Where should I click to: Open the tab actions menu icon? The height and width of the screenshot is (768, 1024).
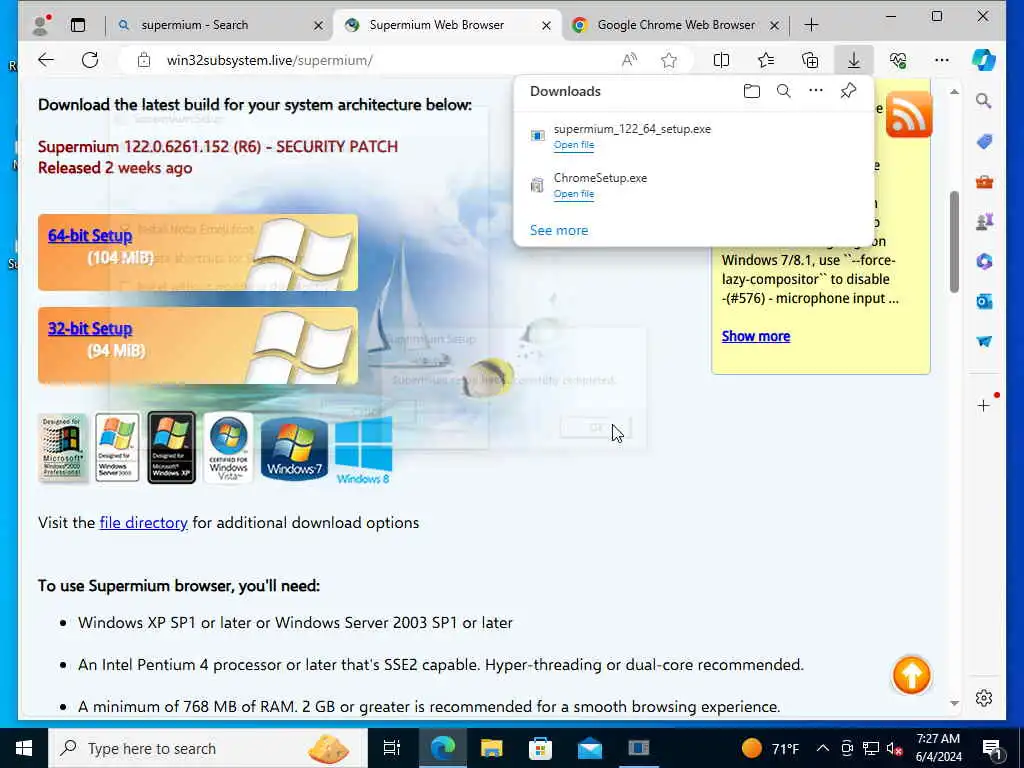tap(78, 25)
